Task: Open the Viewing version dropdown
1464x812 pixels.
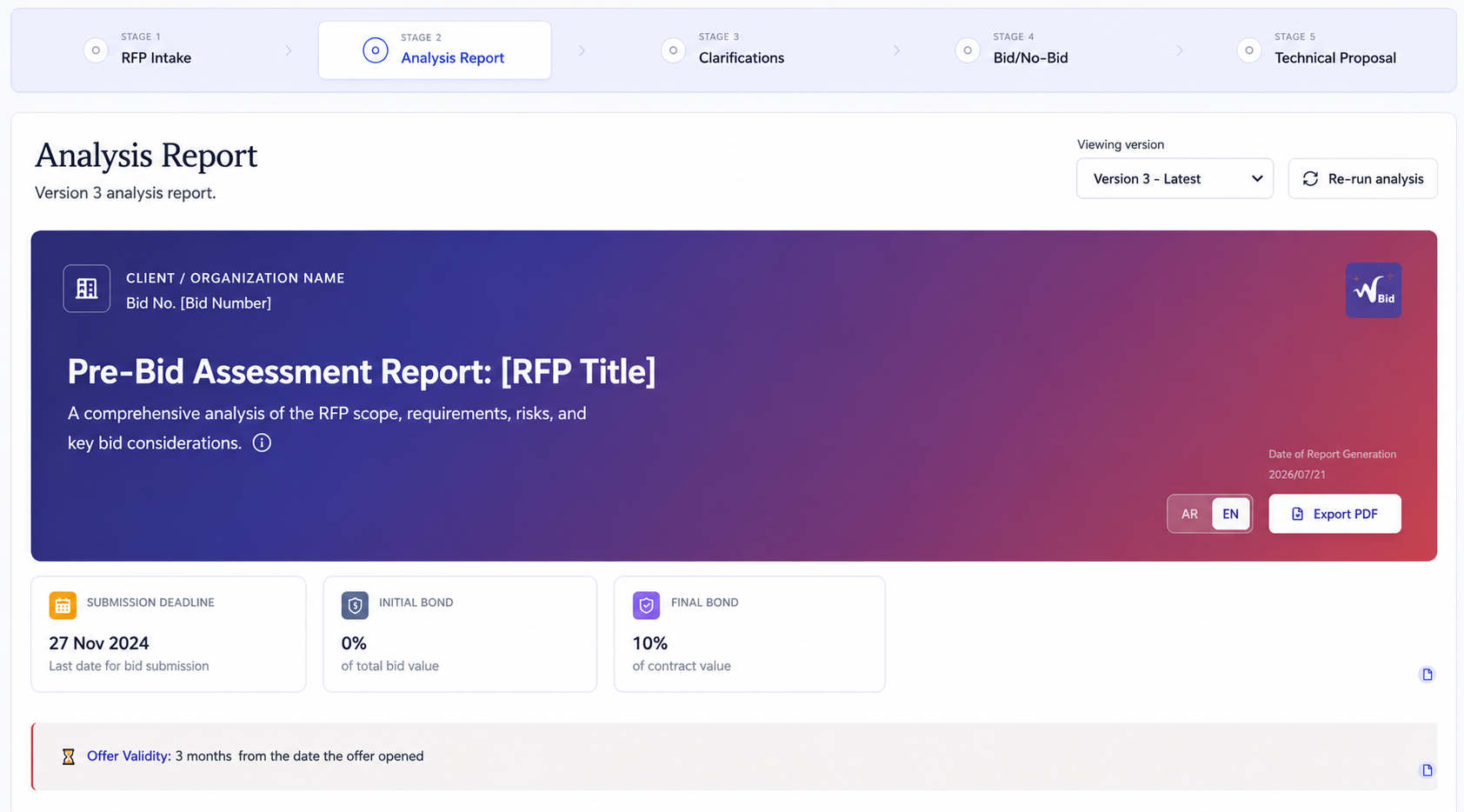Action: pyautogui.click(x=1175, y=178)
